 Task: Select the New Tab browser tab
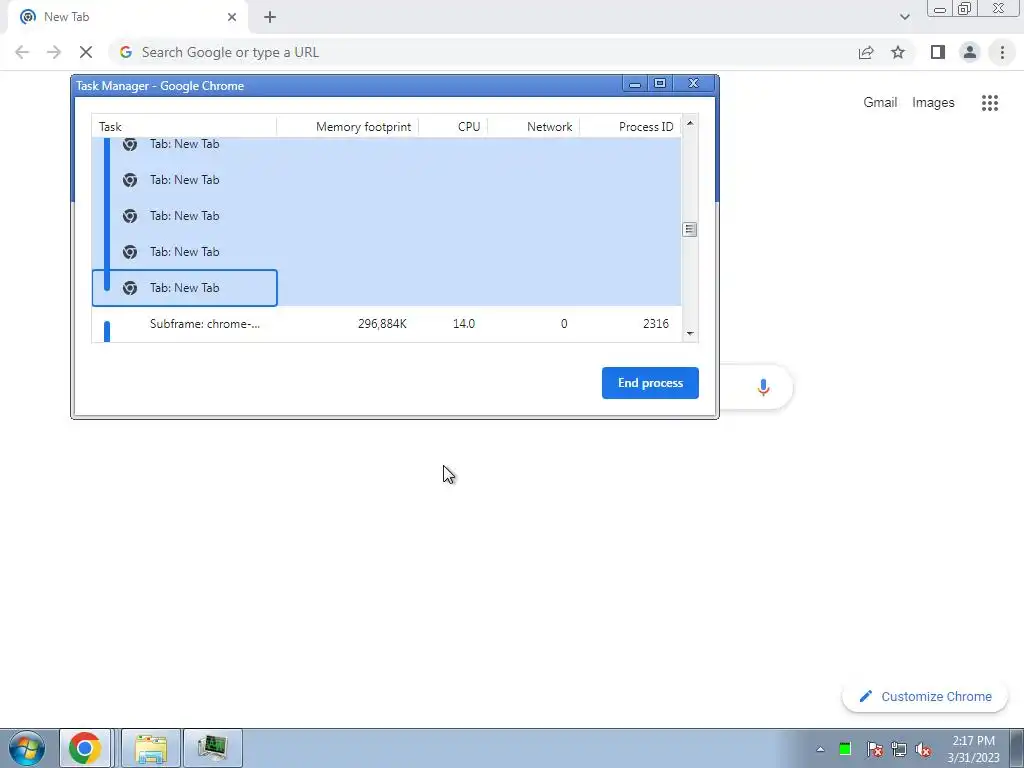coord(127,17)
